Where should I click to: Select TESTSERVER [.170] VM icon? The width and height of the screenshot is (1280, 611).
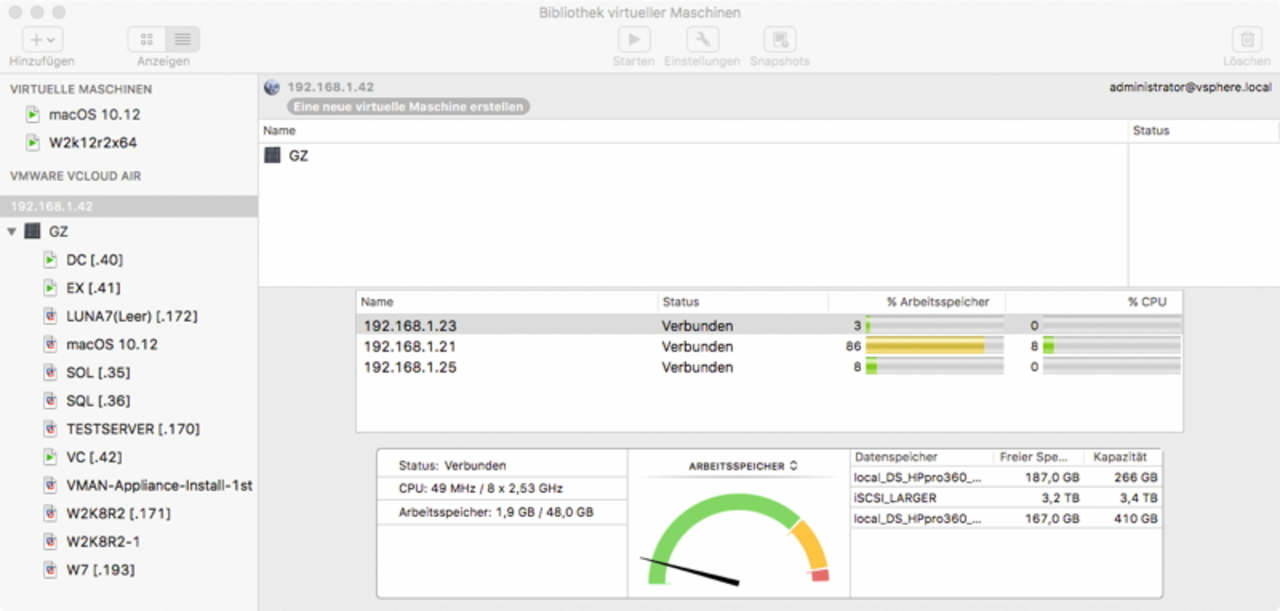51,429
